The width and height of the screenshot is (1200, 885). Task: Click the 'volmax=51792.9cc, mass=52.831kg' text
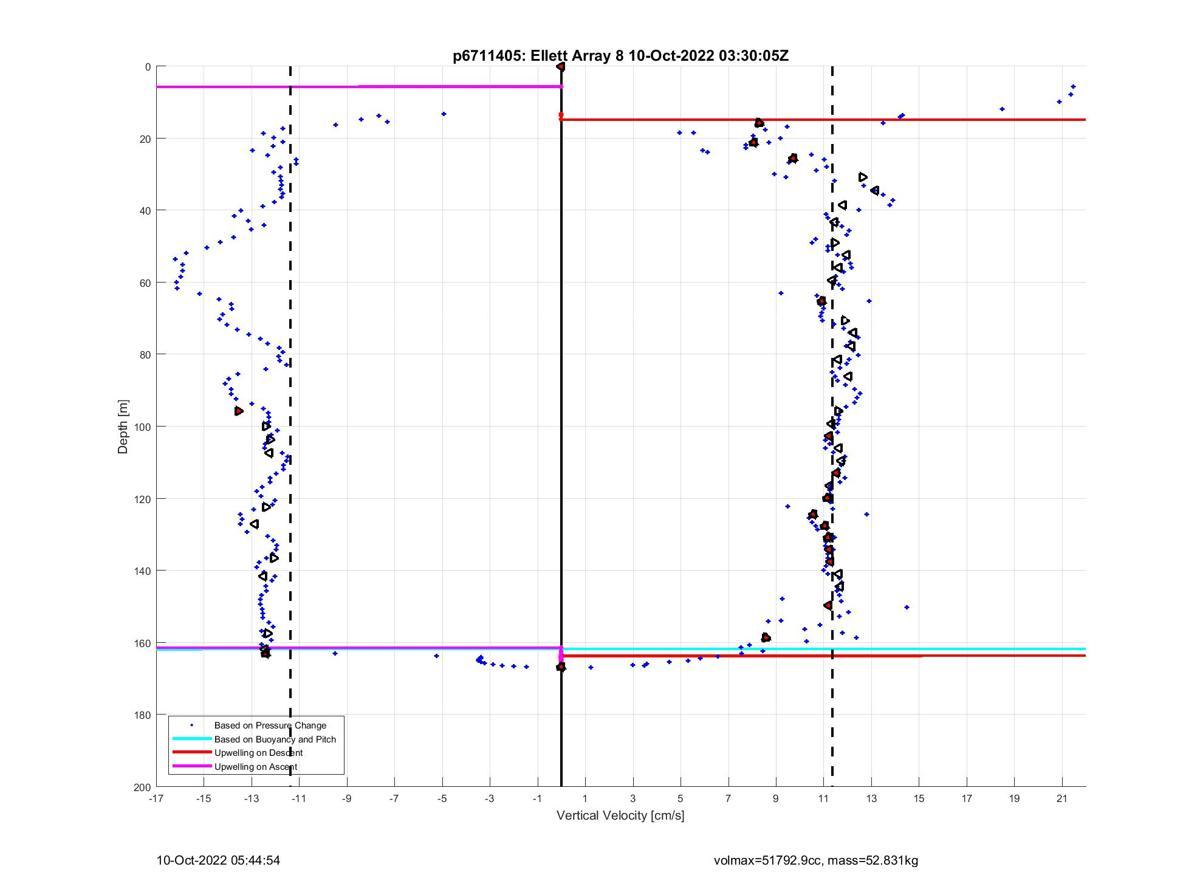coord(816,860)
